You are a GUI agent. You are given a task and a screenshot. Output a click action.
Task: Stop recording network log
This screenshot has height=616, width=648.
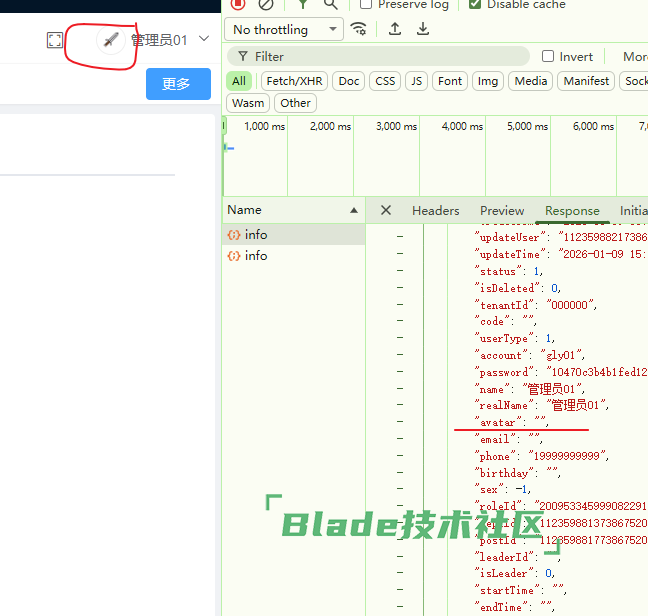pyautogui.click(x=238, y=4)
